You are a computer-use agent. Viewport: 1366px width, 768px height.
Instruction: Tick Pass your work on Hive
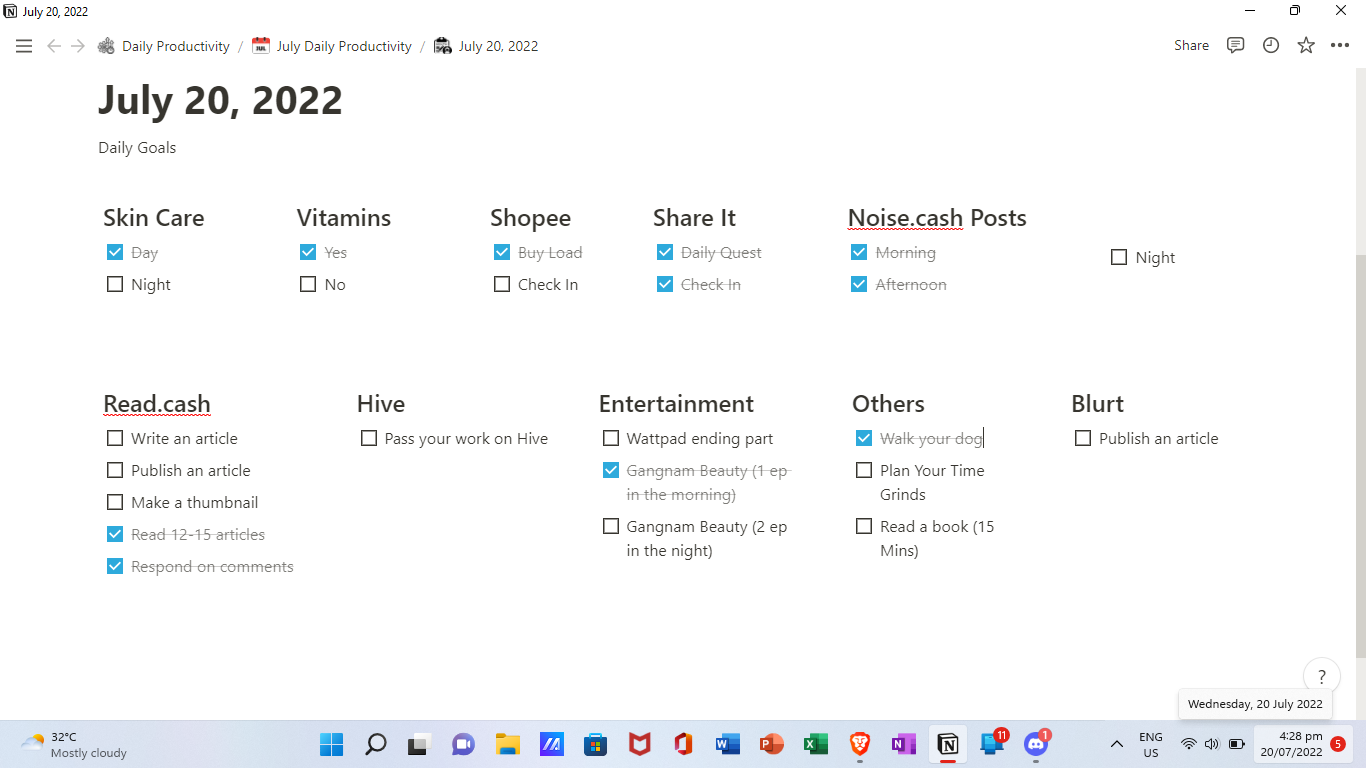(x=369, y=438)
